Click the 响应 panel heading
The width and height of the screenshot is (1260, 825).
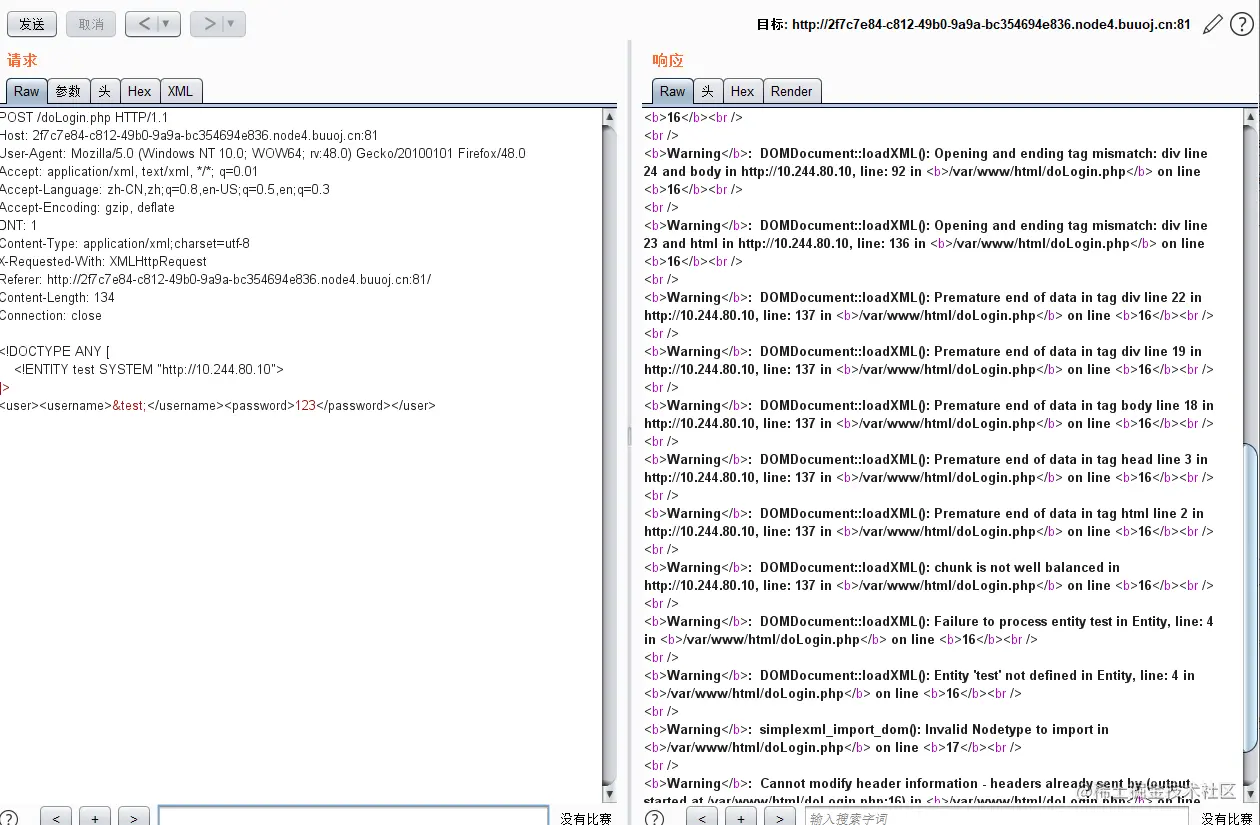pyautogui.click(x=668, y=60)
